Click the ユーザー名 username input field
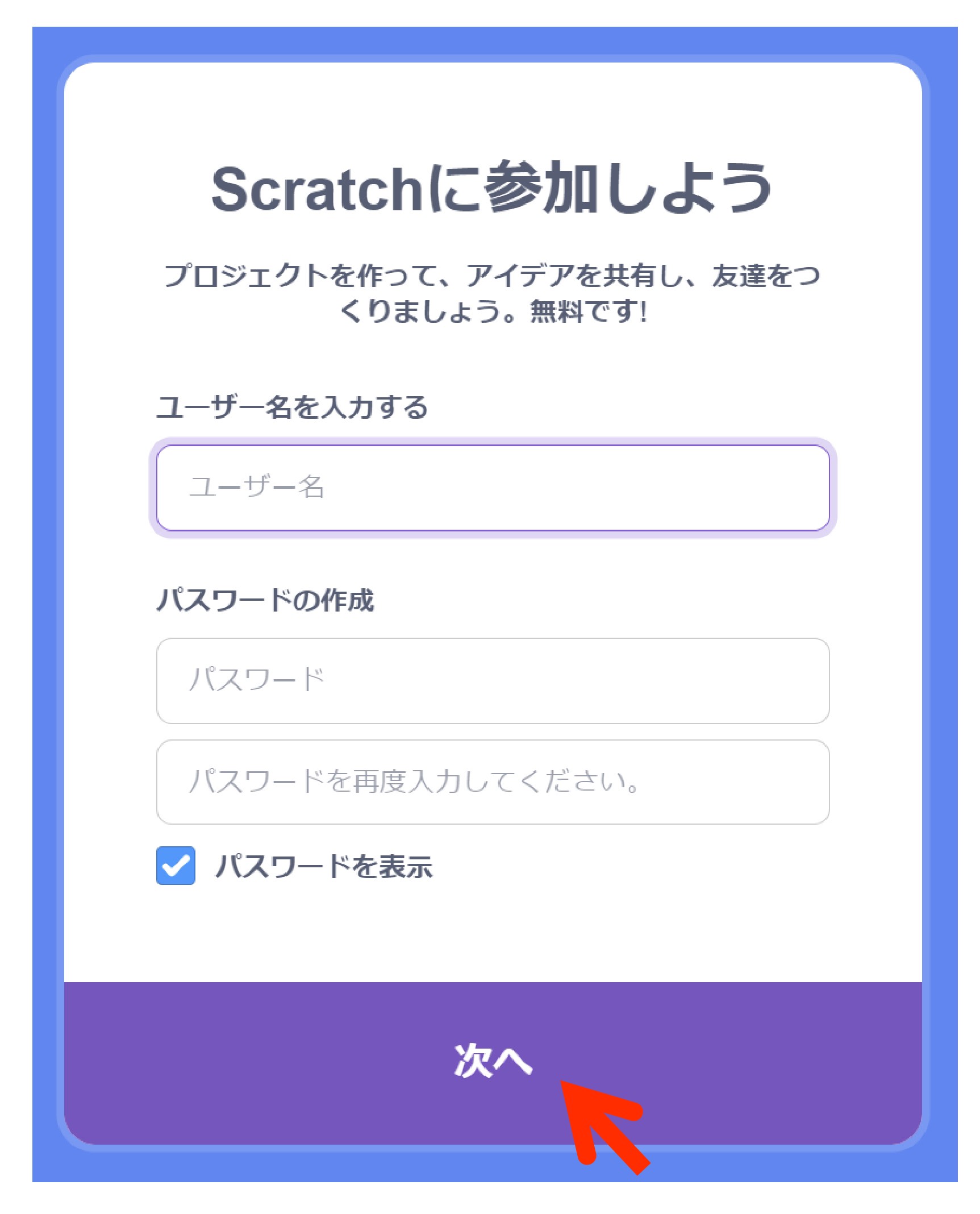Screen dimensions: 980x1214 click(493, 488)
